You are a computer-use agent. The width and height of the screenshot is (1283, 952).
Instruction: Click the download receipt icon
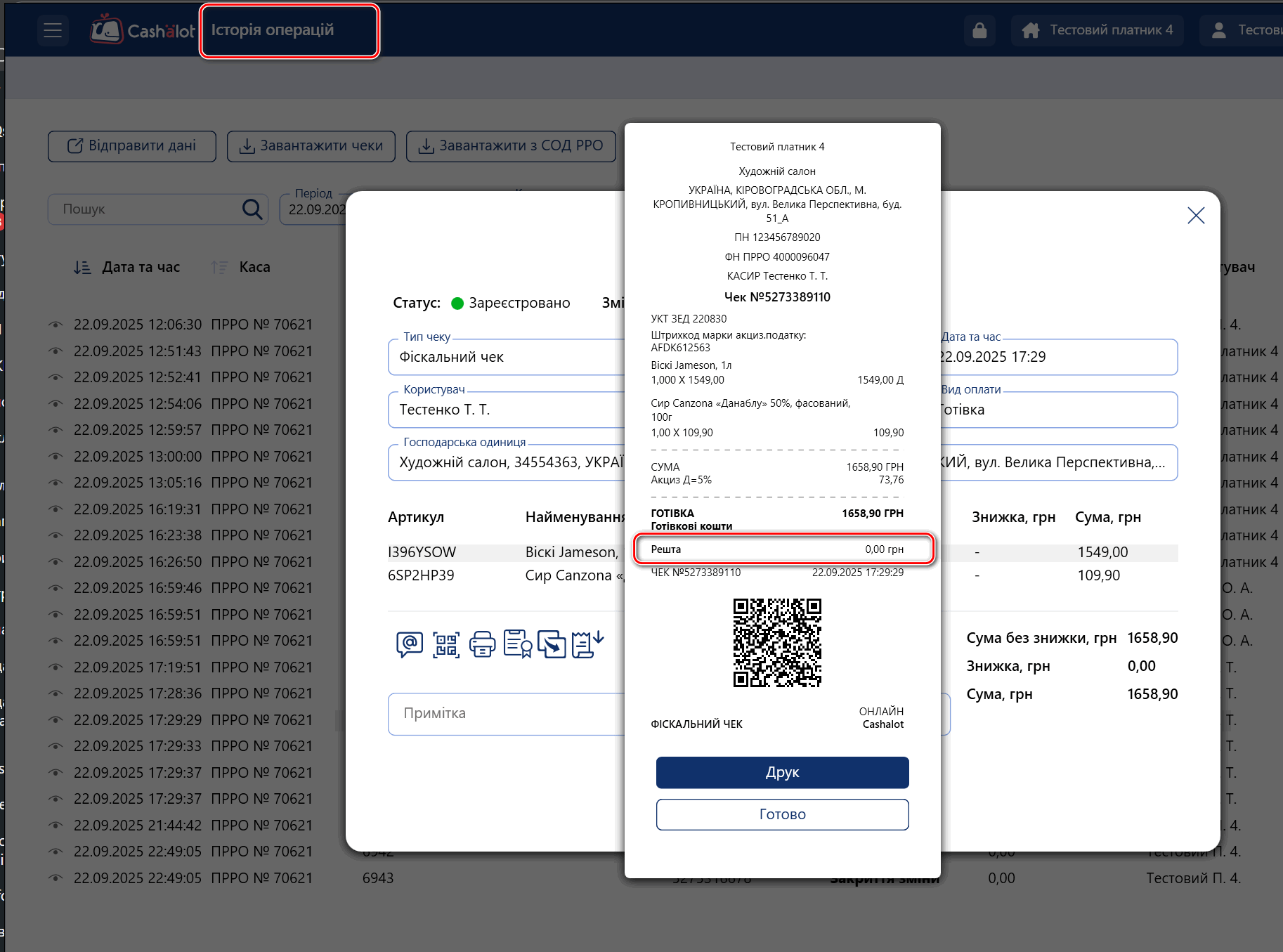click(x=587, y=644)
